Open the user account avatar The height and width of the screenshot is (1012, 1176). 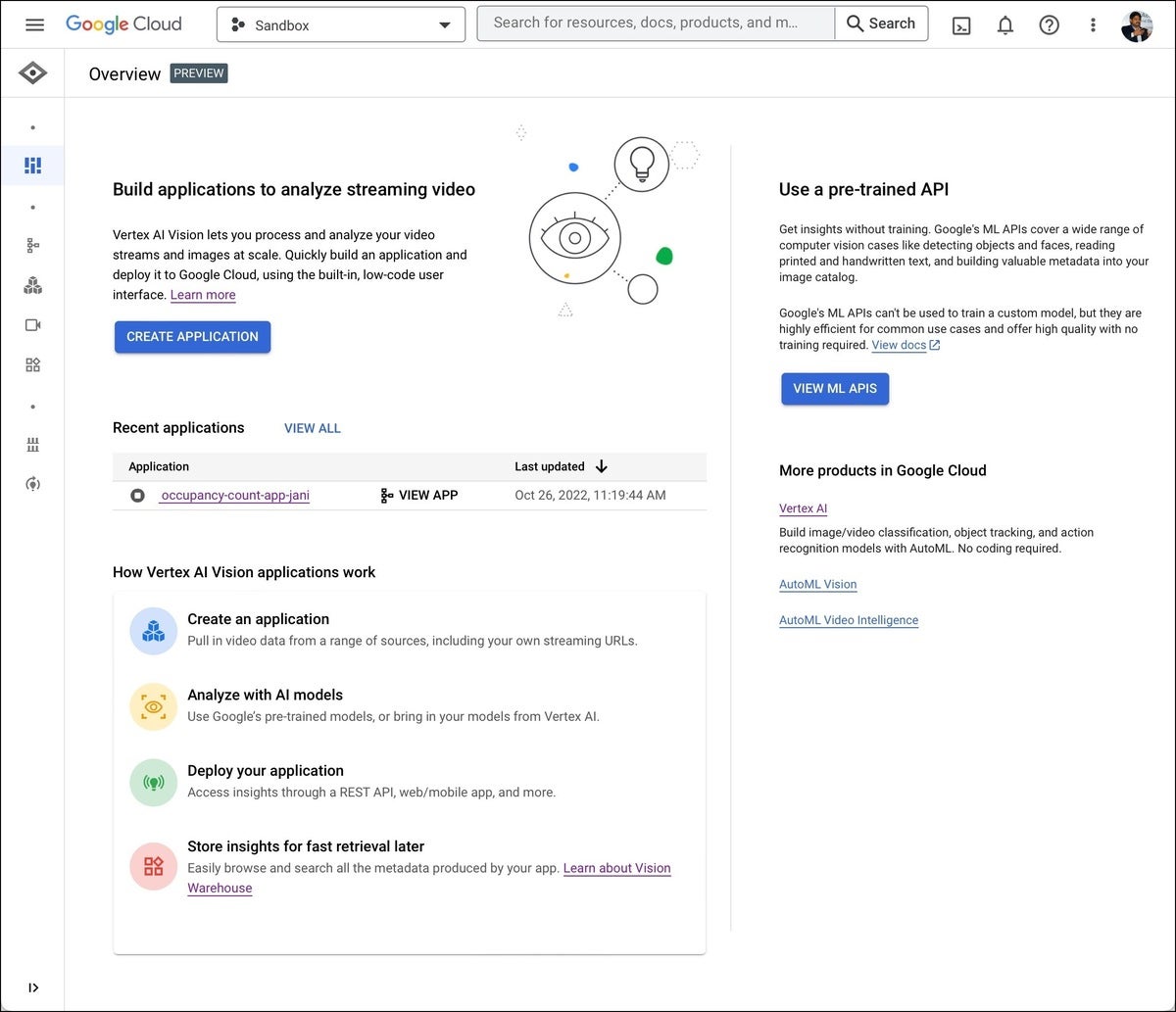click(1137, 25)
